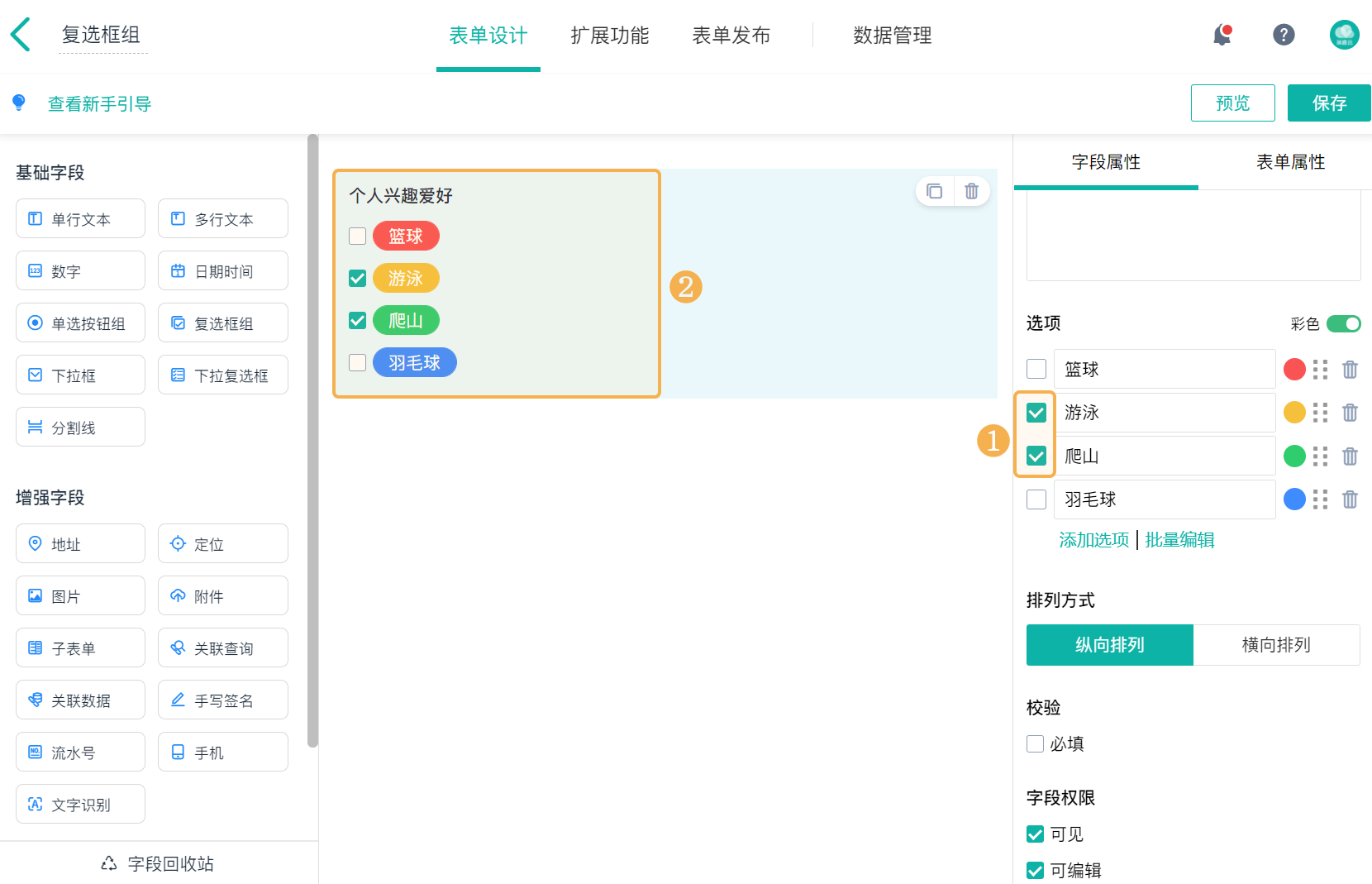Select 纵向排列 layout
Screen dimensions: 1372x884
[x=1110, y=645]
